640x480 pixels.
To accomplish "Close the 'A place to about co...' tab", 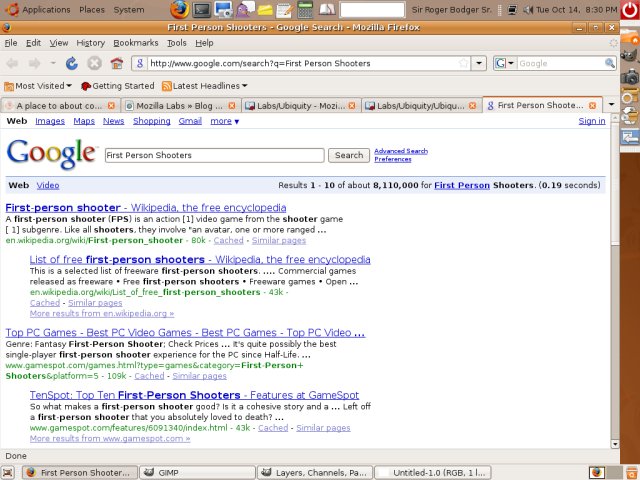I will tap(111, 106).
